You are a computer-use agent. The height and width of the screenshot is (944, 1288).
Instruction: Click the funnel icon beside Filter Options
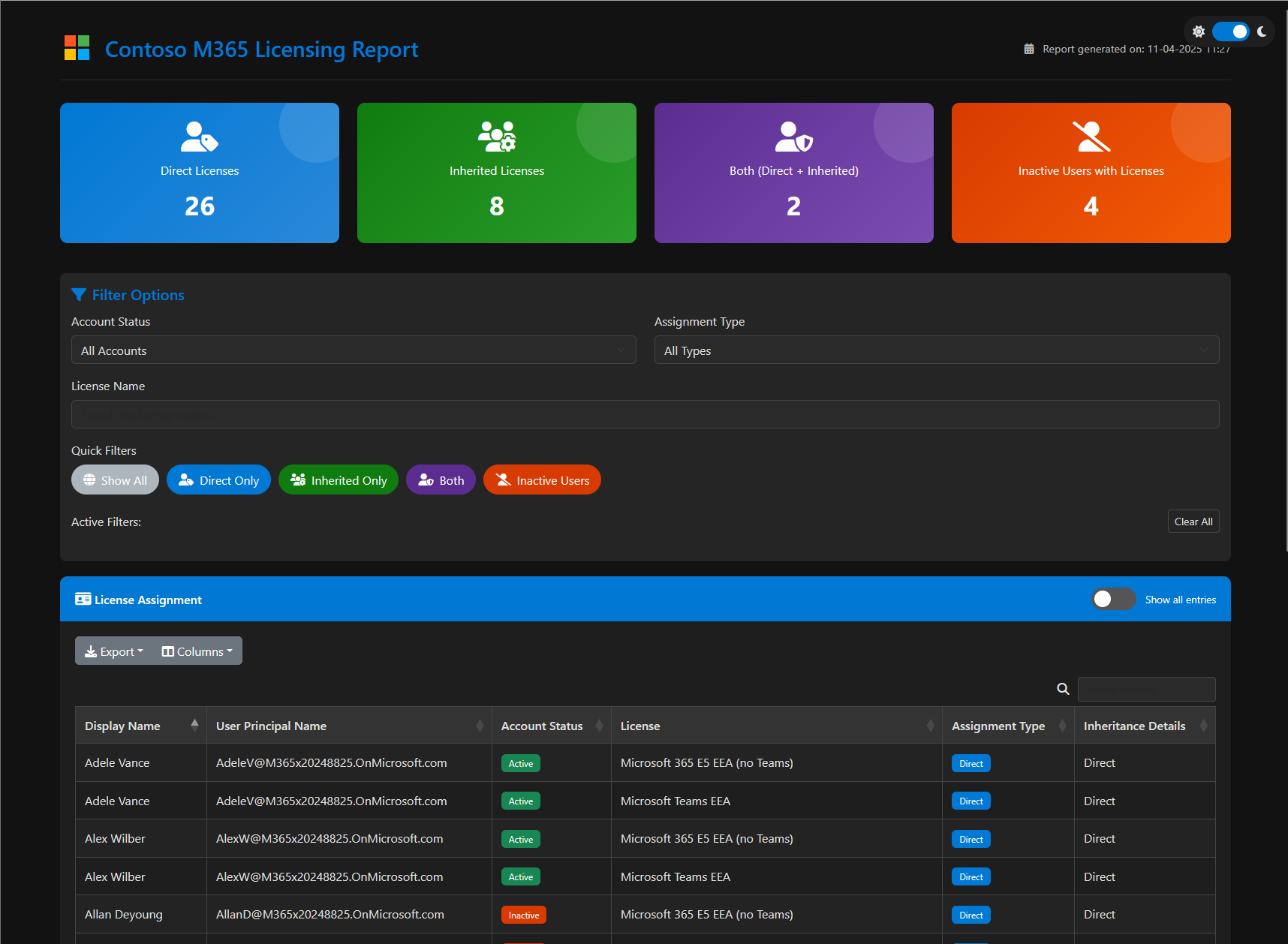[79, 295]
